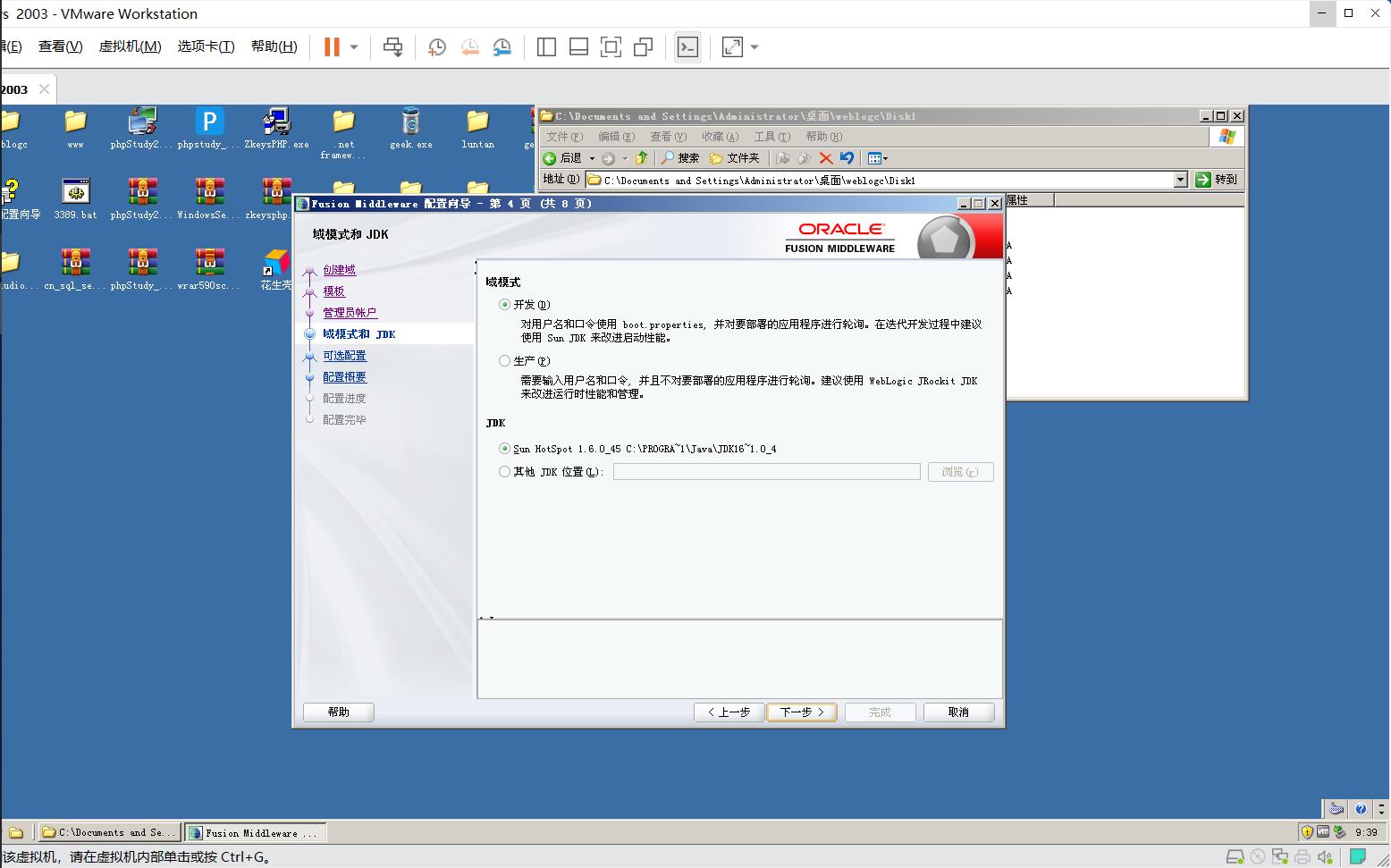Click the 后退 back button in Explorer

coord(562,158)
